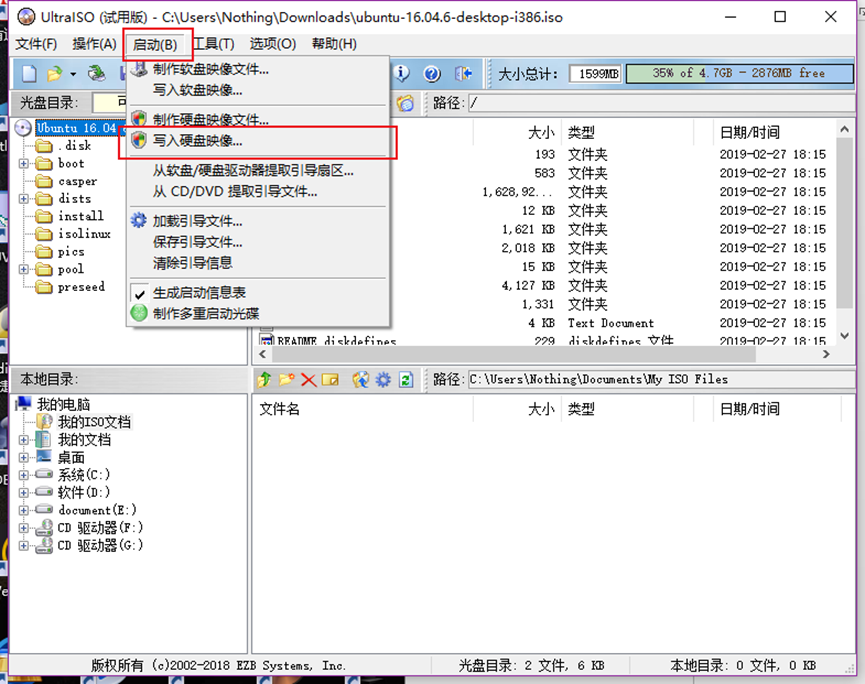This screenshot has width=865, height=684.
Task: Select the preseed folder in tree
Action: click(x=81, y=287)
